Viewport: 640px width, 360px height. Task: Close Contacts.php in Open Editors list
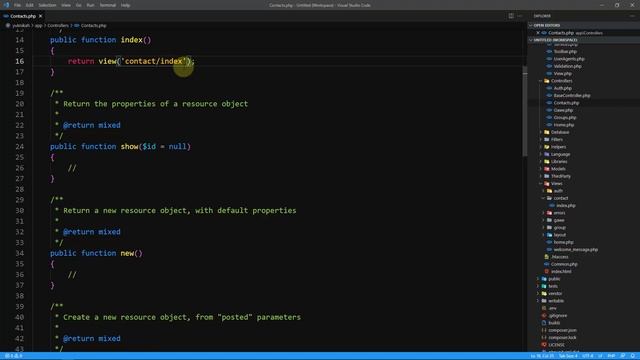[538, 33]
